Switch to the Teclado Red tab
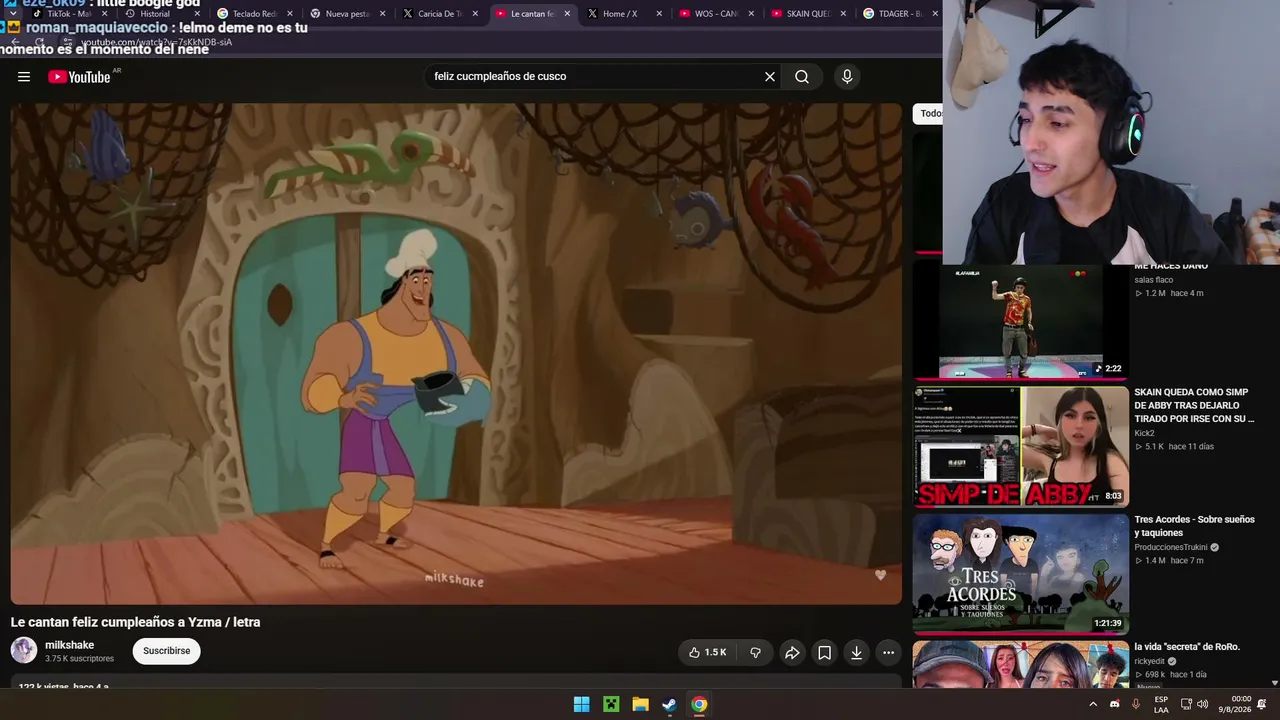 pos(253,14)
